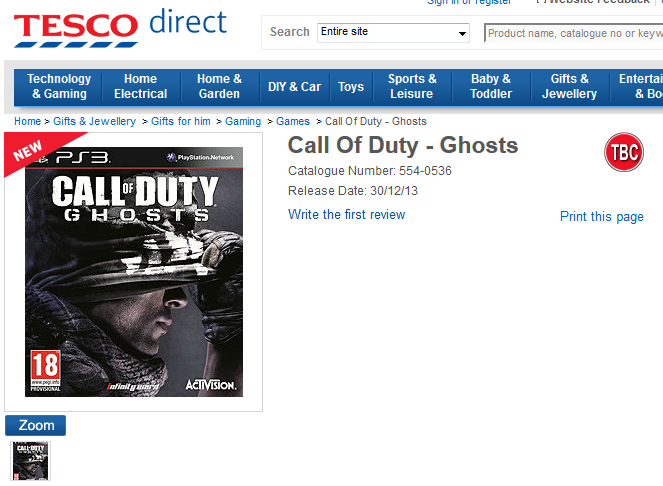Follow the Gifts & Jewellery breadcrumb link
This screenshot has width=663, height=486.
pos(95,121)
